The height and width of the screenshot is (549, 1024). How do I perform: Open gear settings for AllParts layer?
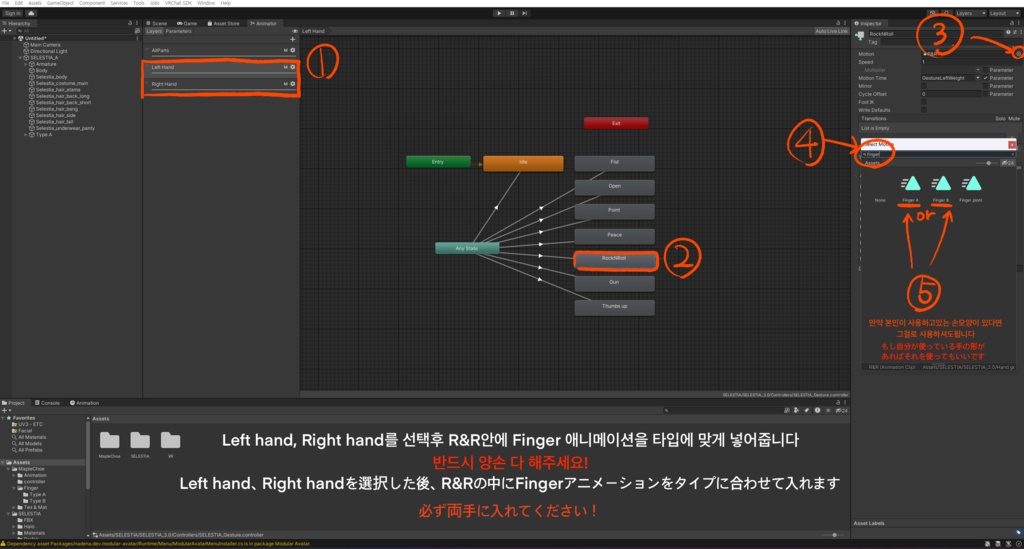pos(293,50)
